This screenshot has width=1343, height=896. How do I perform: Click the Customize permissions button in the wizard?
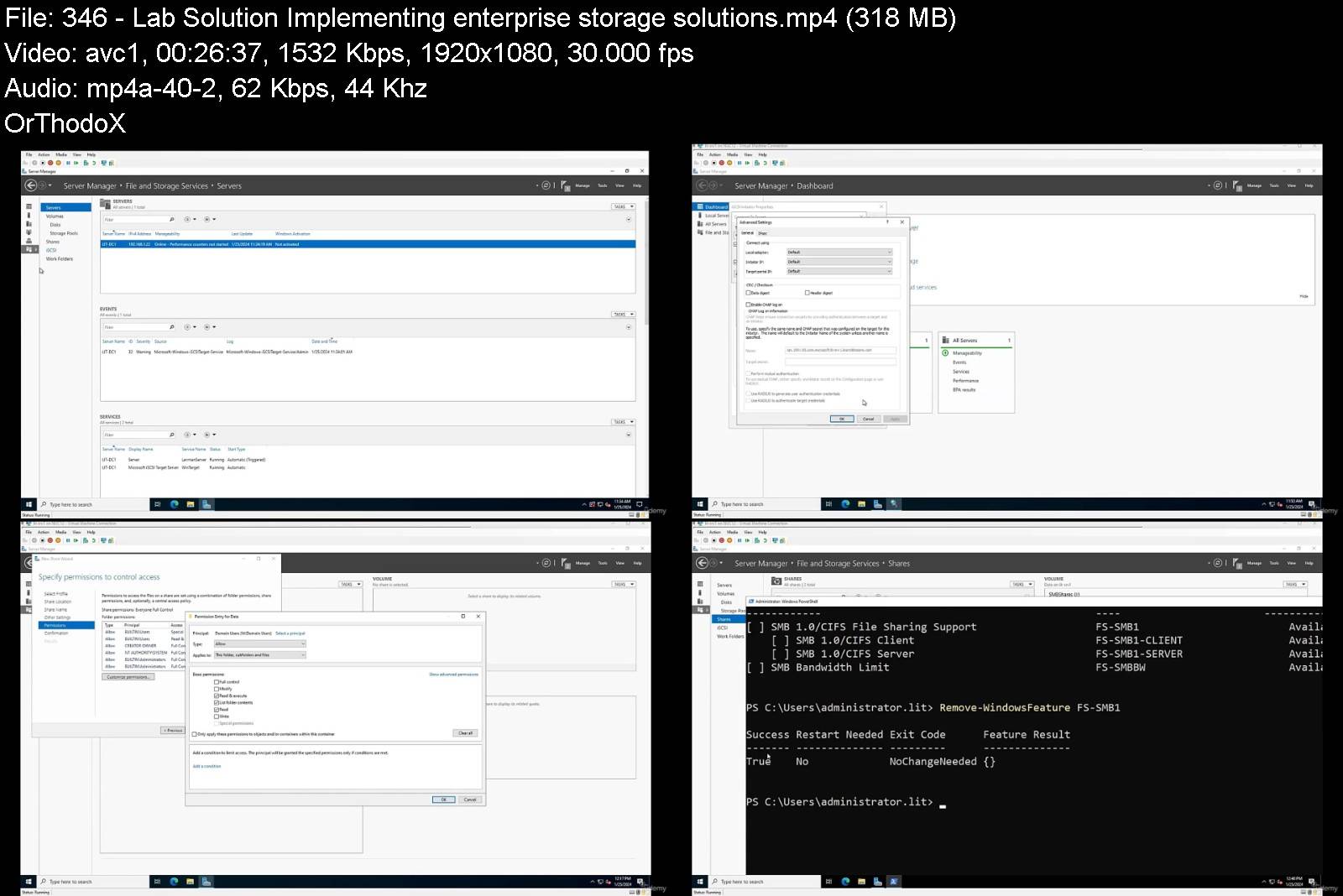[128, 677]
